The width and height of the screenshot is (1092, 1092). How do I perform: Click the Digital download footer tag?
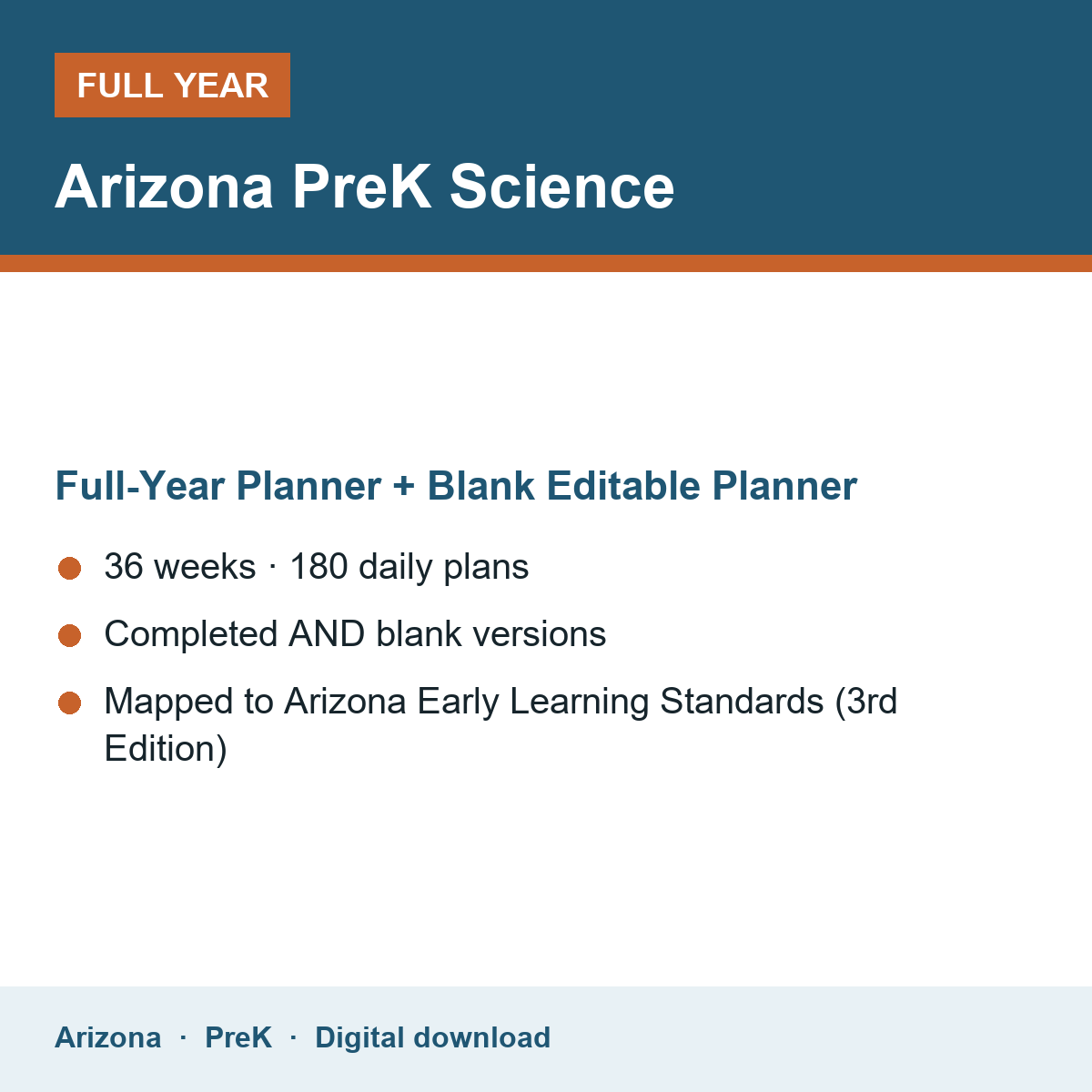(x=433, y=1037)
